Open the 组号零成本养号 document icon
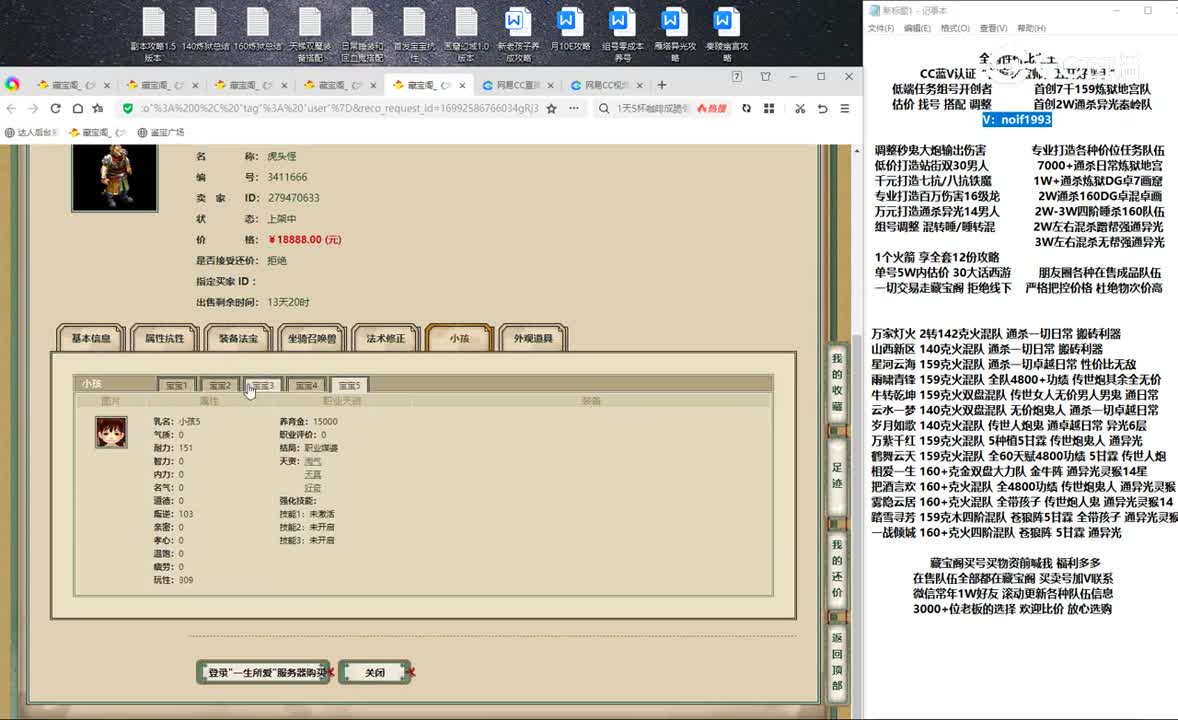Screen dimensions: 1178x720 622,34
